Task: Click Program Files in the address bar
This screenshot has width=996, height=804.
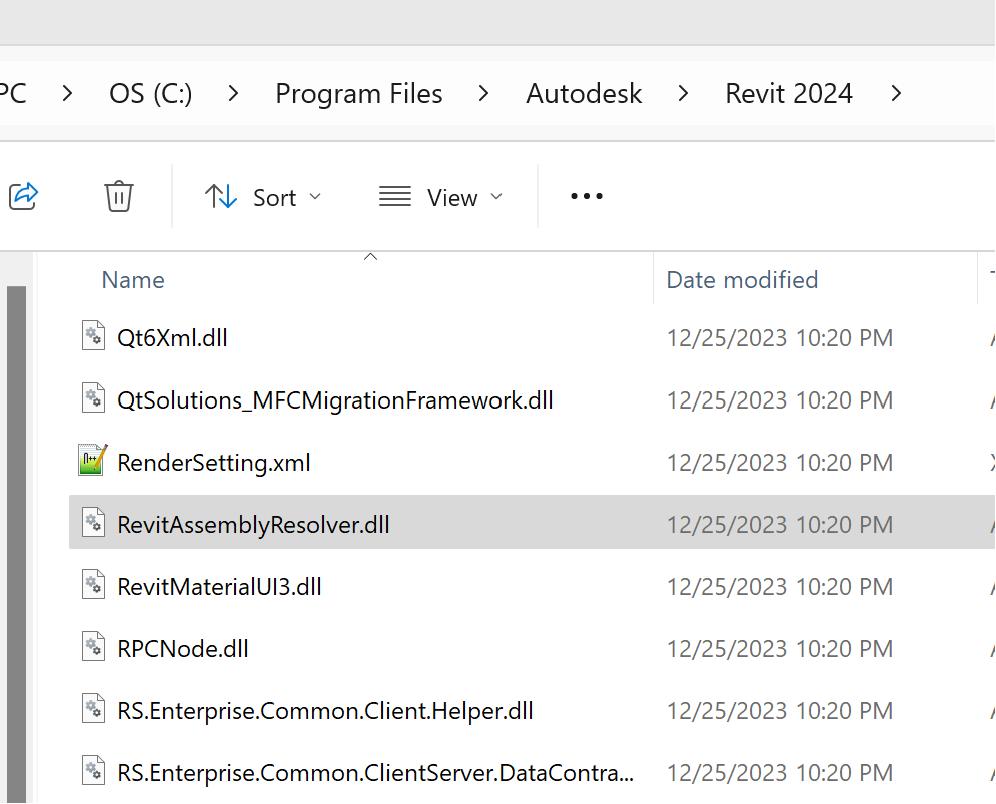Action: (x=358, y=94)
